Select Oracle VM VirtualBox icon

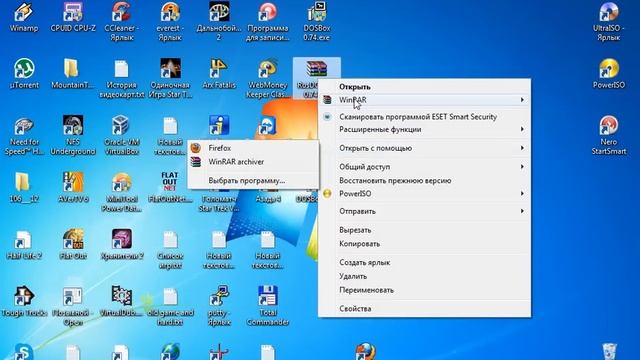pyautogui.click(x=121, y=136)
